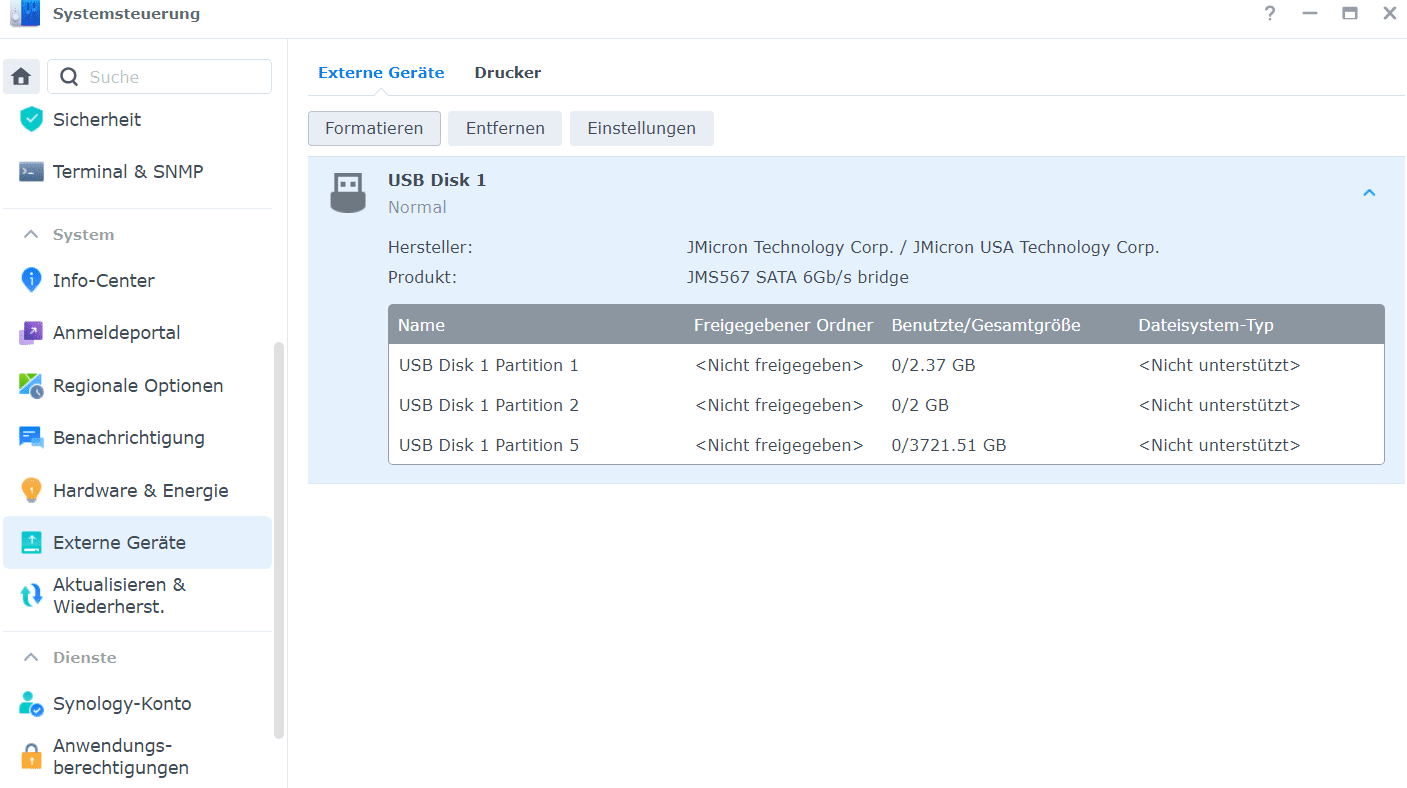Viewport: 1407px width, 788px height.
Task: Select Regionale Optionen in sidebar
Action: click(137, 385)
